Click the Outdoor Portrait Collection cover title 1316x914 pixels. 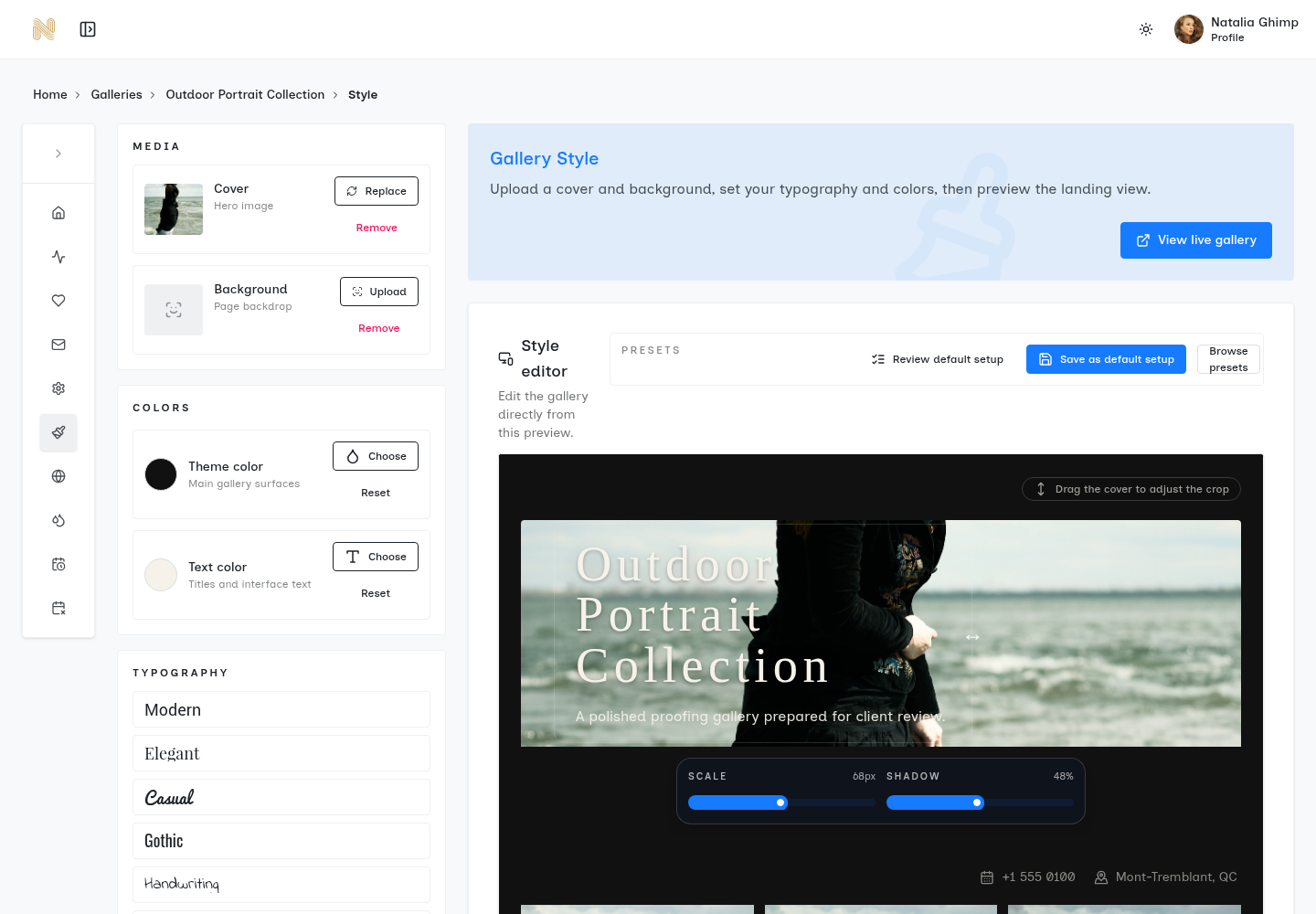703,615
